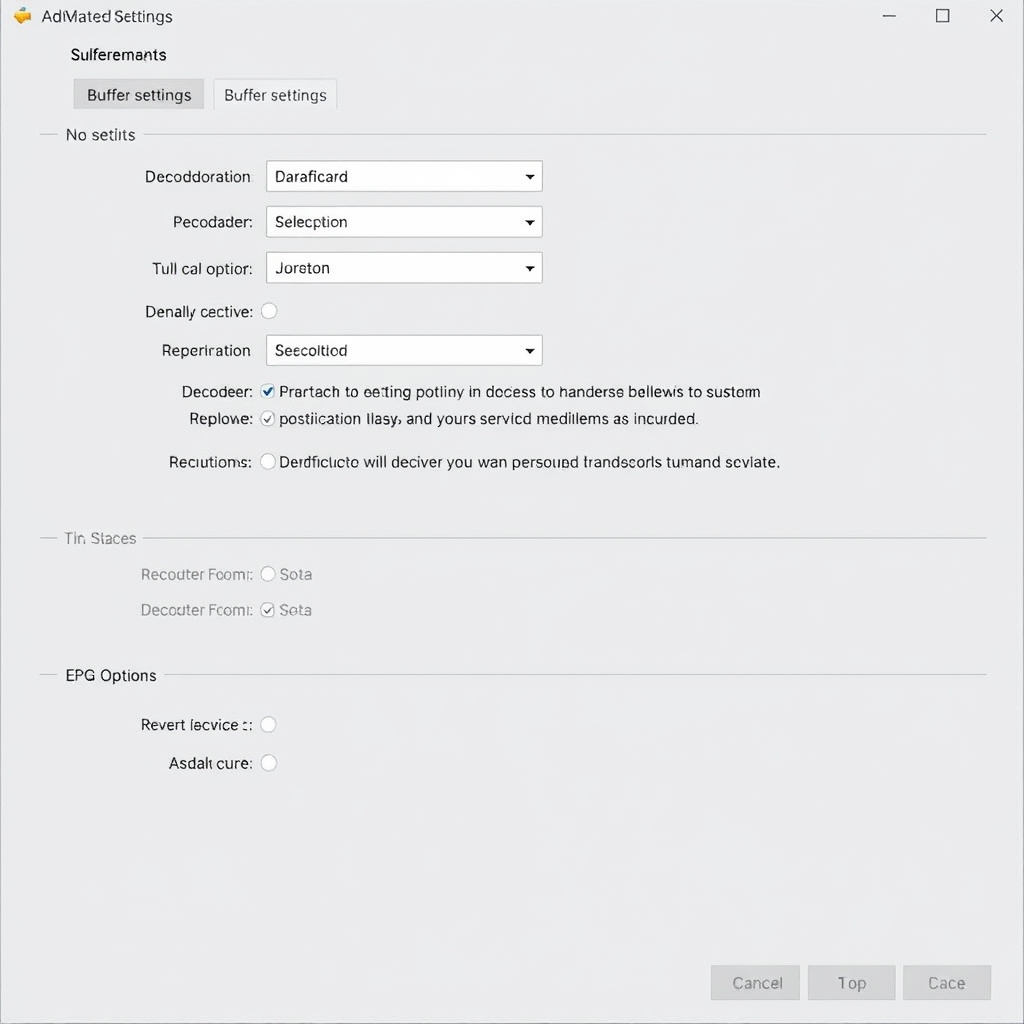Open the Decoddoration dropdown showing Daraficard
Screen dimensions: 1024x1024
coord(404,176)
